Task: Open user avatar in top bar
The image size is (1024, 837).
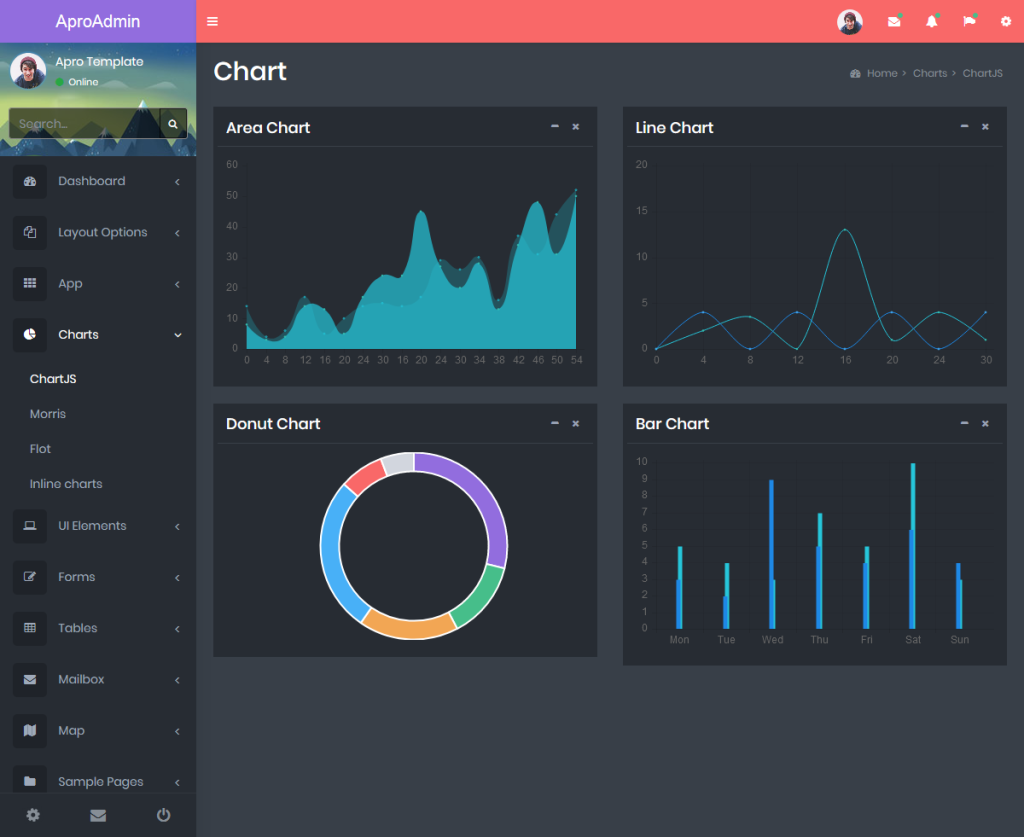Action: [850, 22]
